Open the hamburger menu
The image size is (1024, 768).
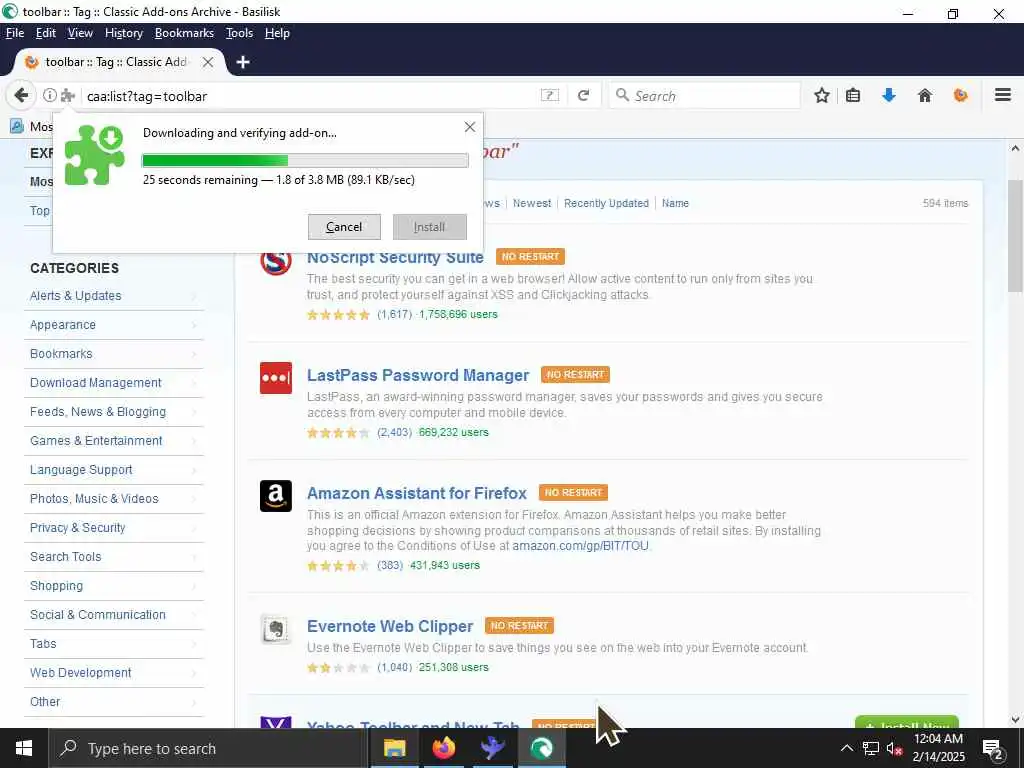[x=1003, y=95]
